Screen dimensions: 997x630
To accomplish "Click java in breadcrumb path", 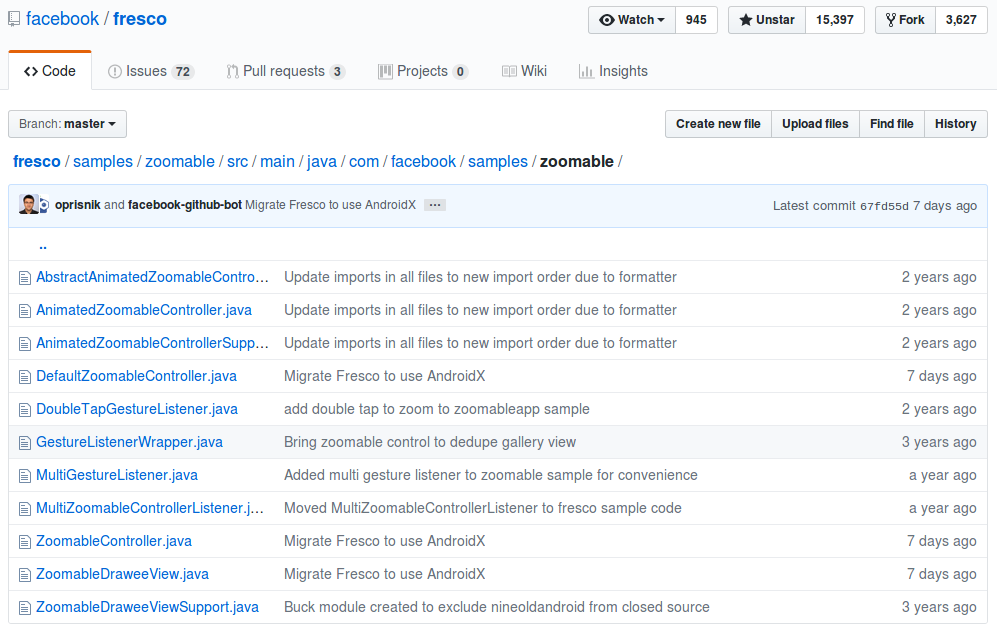I will (x=322, y=161).
